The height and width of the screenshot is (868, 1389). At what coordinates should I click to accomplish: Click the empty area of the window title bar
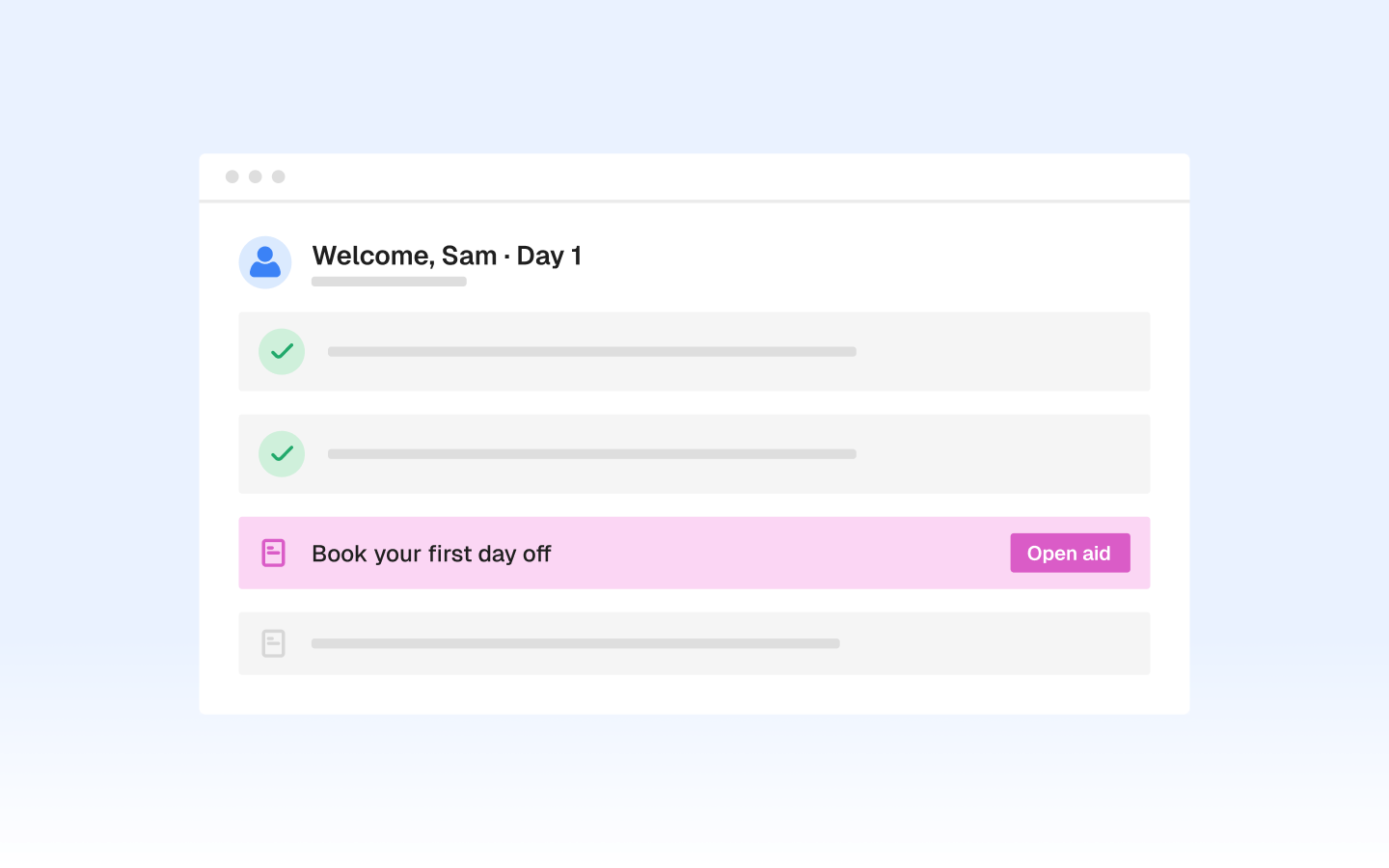(733, 176)
